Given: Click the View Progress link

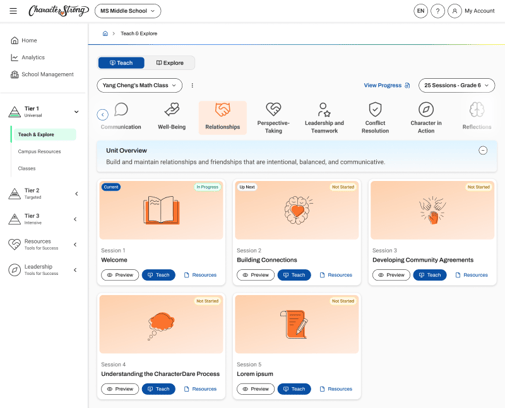Looking at the screenshot, I should tap(387, 85).
